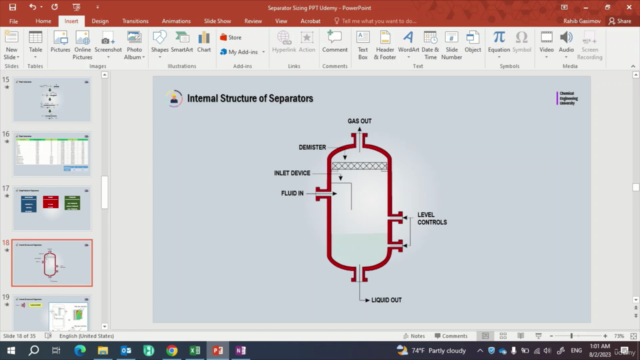Switch to the Review tab
Image resolution: width=640 pixels, height=360 pixels.
coord(253,21)
